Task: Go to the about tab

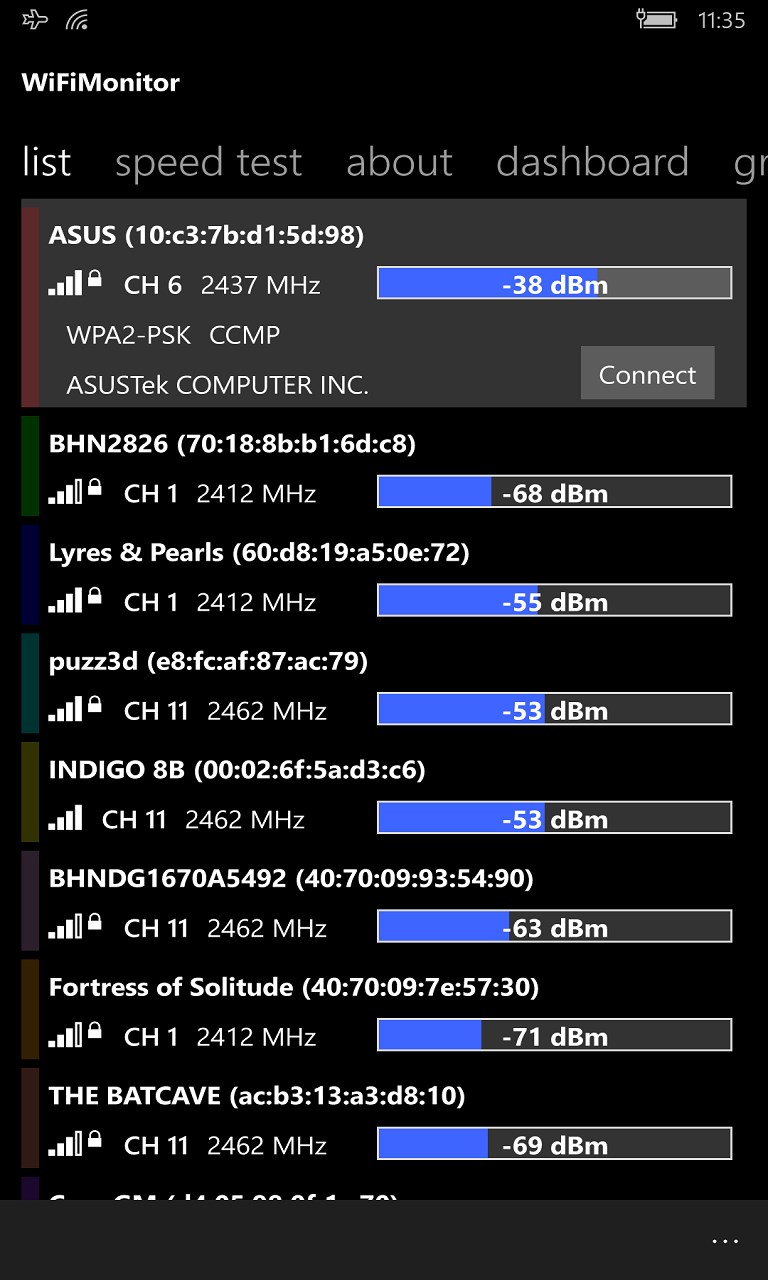Action: (x=399, y=162)
